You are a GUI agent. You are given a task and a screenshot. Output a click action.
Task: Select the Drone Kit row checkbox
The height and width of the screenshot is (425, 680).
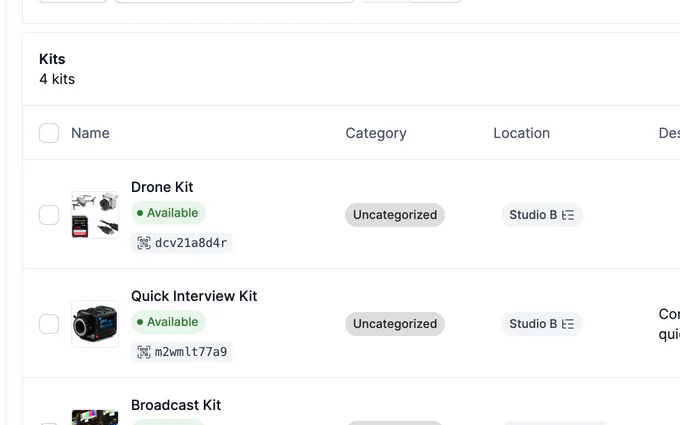tap(49, 215)
